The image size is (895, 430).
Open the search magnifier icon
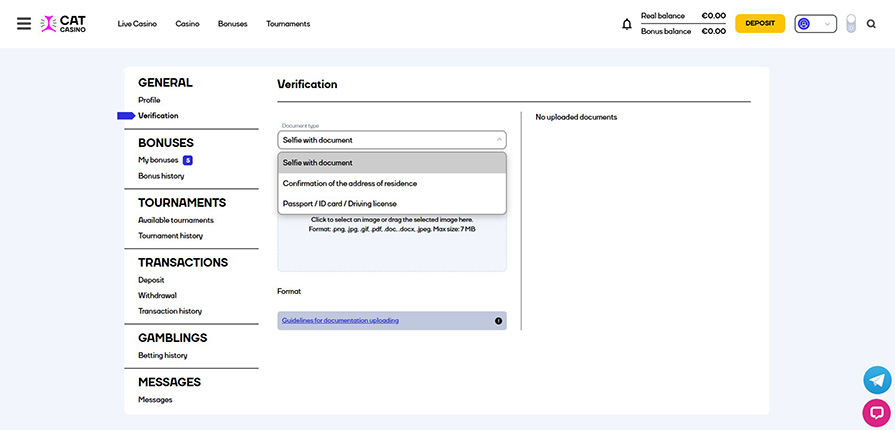tap(871, 24)
